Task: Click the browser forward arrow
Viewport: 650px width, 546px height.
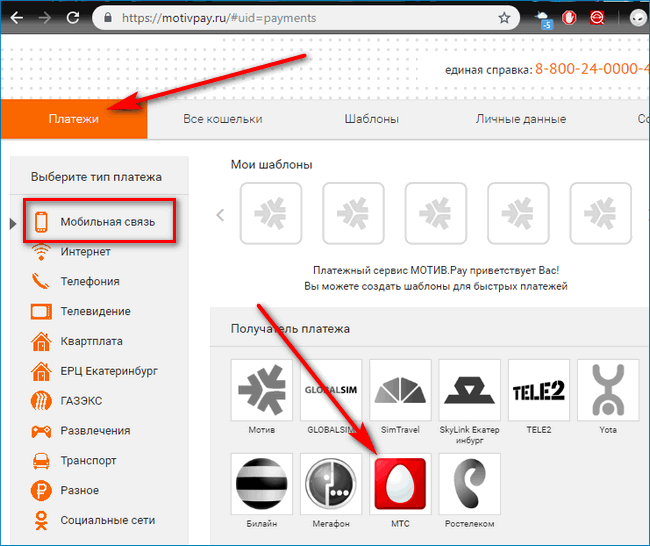Action: pyautogui.click(x=44, y=17)
